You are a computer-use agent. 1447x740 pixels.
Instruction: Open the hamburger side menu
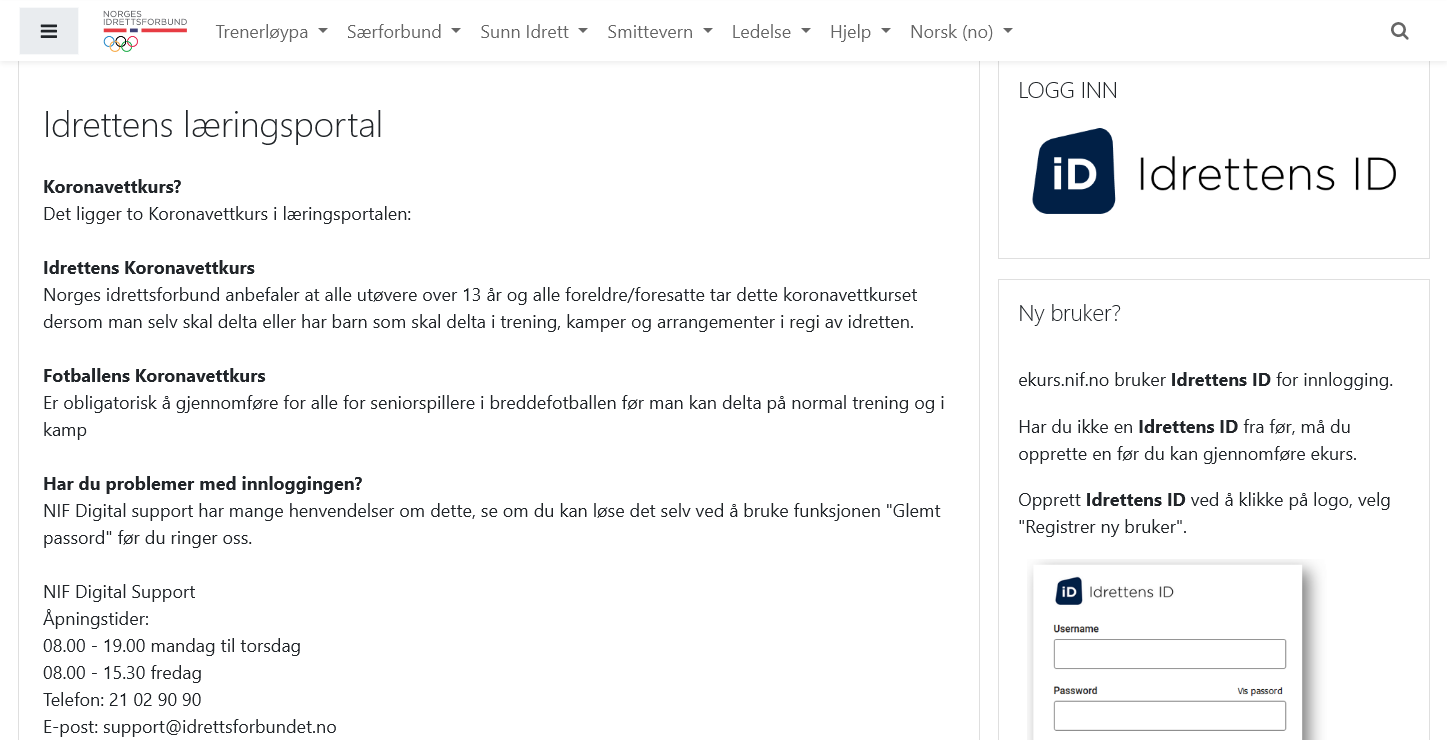49,31
